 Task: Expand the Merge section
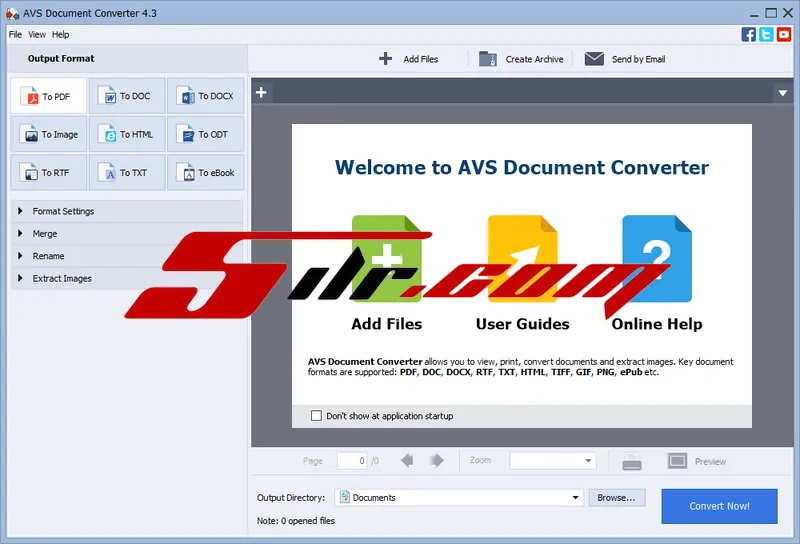click(x=127, y=234)
